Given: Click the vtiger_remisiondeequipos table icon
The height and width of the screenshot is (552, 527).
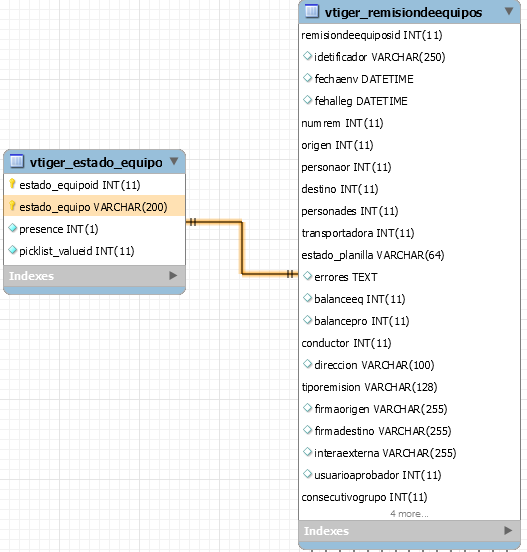Looking at the screenshot, I should [x=312, y=11].
